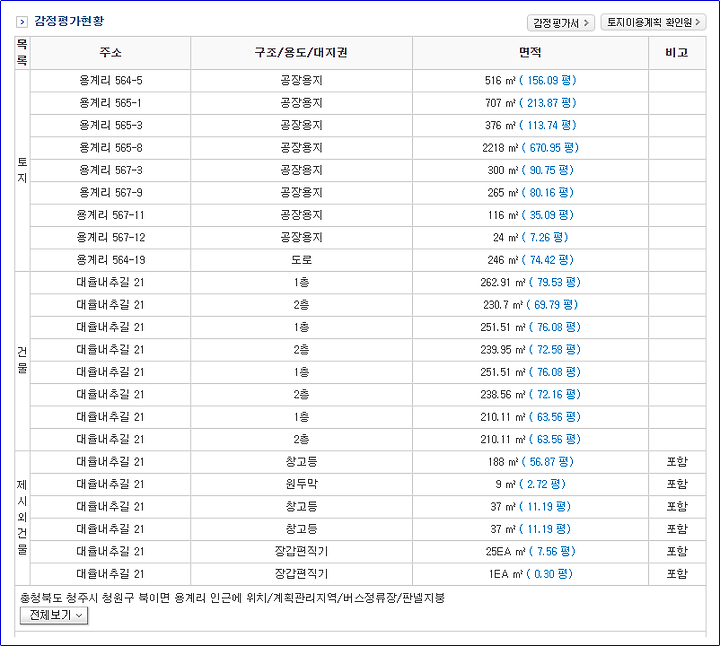The image size is (720, 646).
Task: Click area value 25EA ㎡ (7.56 평)
Action: click(530, 552)
